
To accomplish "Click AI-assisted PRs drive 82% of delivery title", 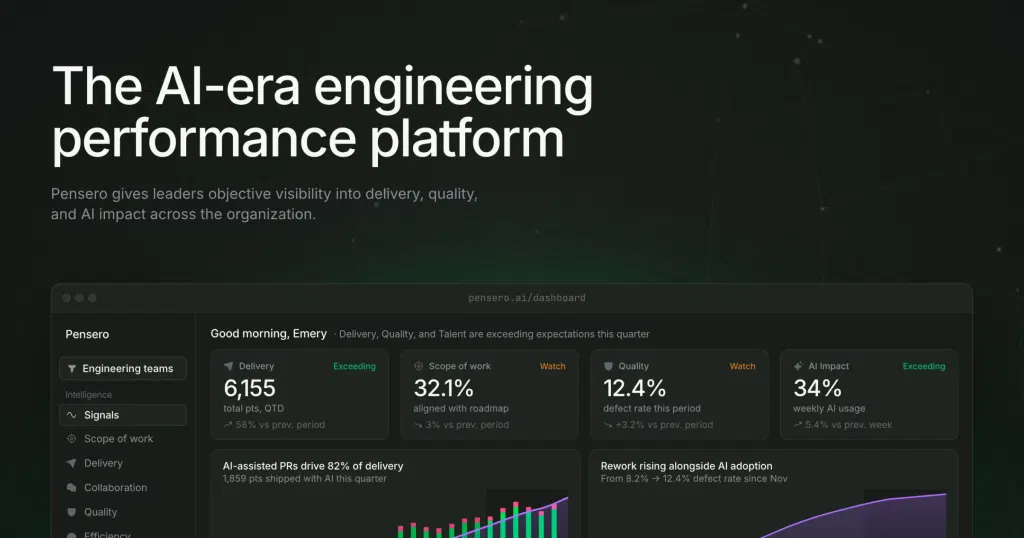I will point(313,466).
